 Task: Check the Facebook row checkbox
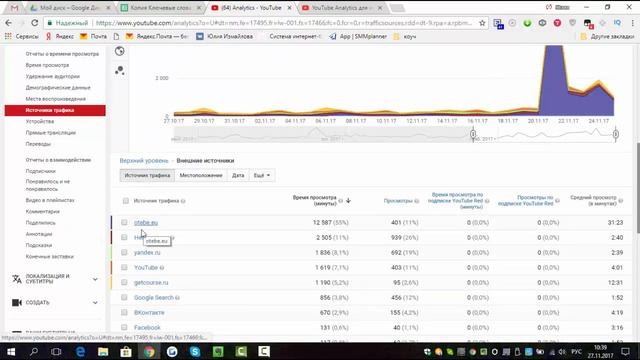point(124,327)
